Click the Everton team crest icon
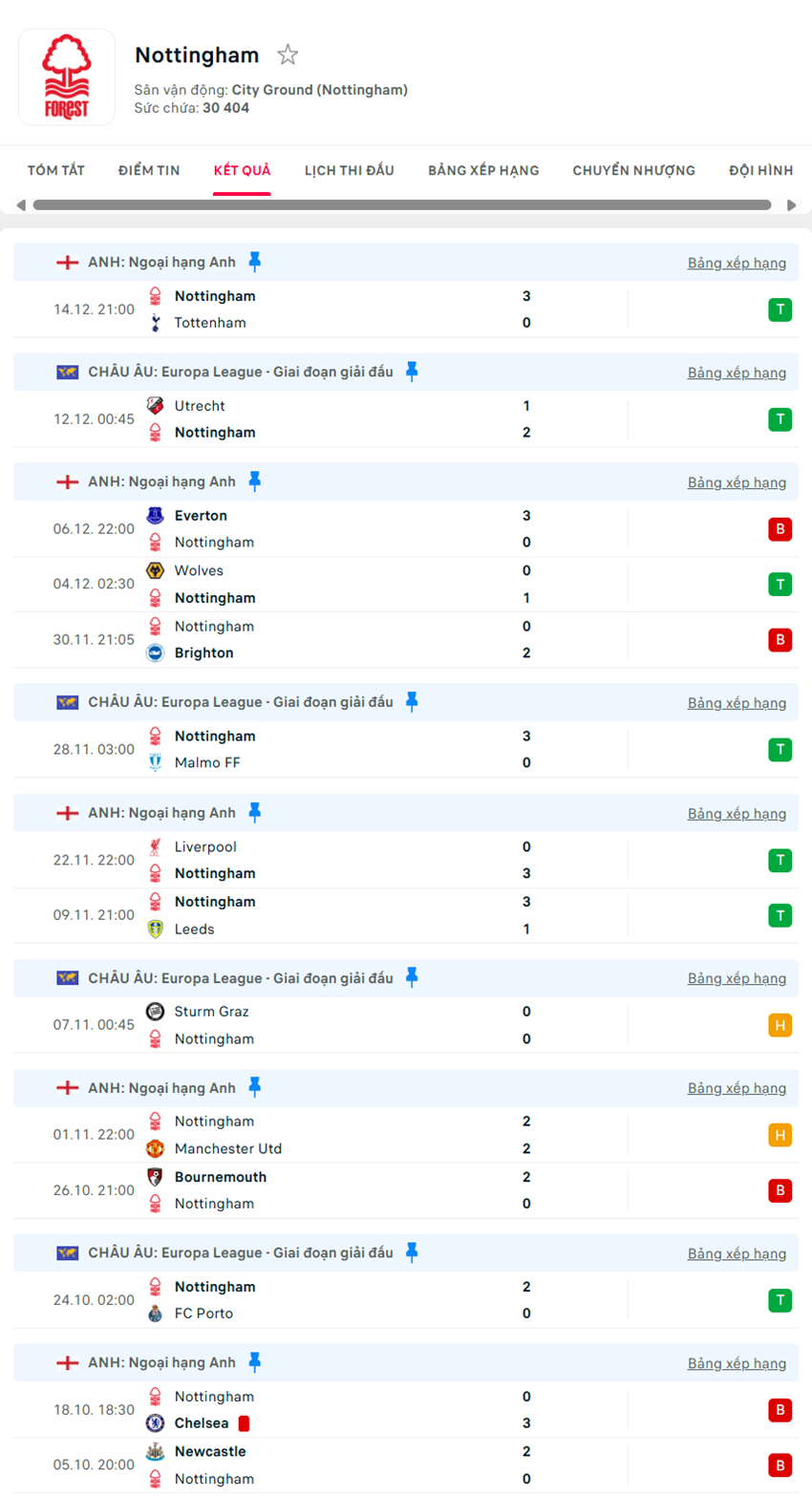Viewport: 812px width, 1496px height. (156, 516)
